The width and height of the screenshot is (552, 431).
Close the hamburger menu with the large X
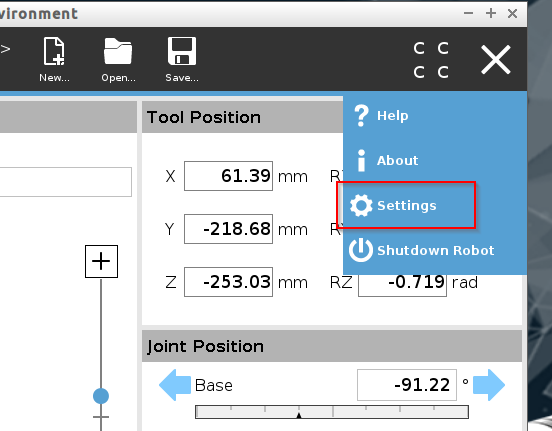click(x=496, y=60)
